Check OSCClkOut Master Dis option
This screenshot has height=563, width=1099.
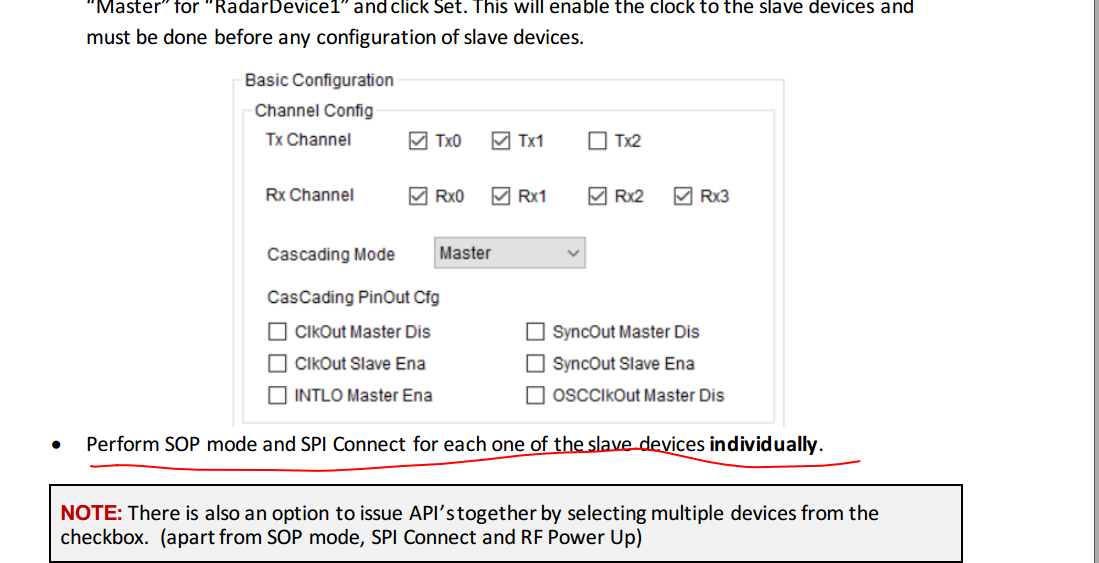click(x=535, y=395)
